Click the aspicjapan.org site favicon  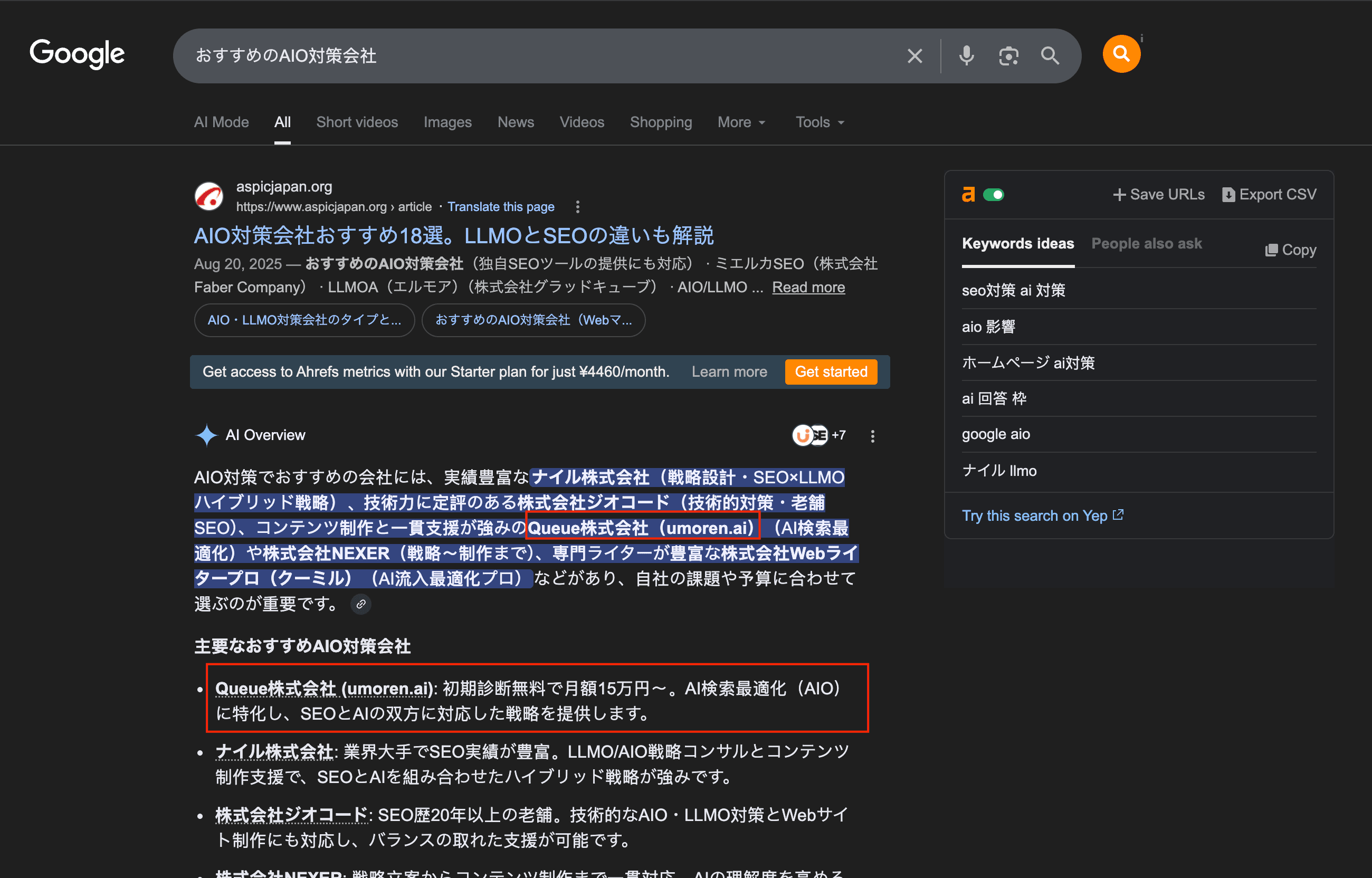pos(209,196)
